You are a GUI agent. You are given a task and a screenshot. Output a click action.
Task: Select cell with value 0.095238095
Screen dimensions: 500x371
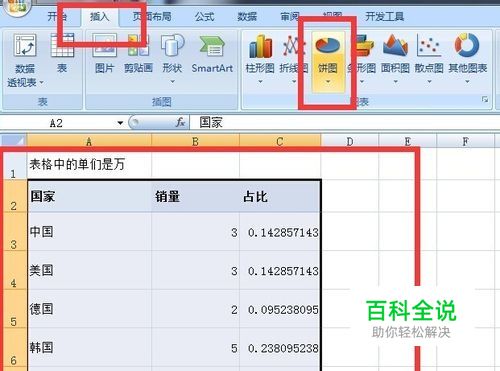click(280, 309)
